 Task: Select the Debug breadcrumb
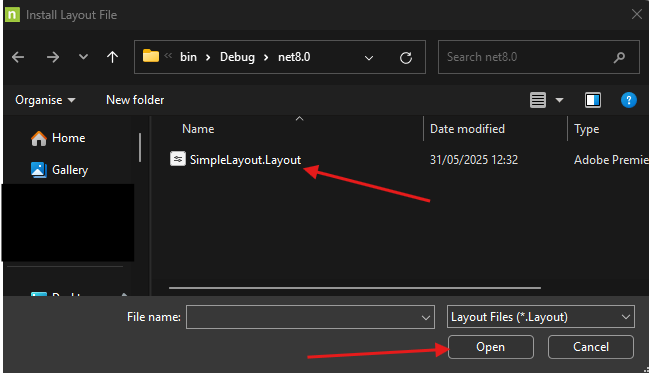[237, 57]
